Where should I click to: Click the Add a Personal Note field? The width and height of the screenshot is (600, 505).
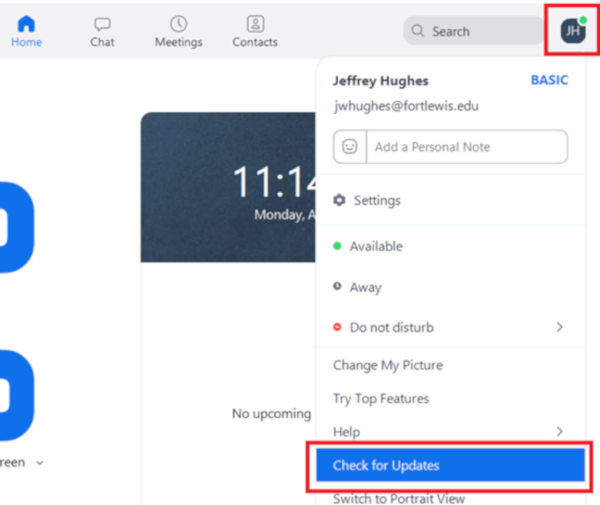pyautogui.click(x=465, y=146)
